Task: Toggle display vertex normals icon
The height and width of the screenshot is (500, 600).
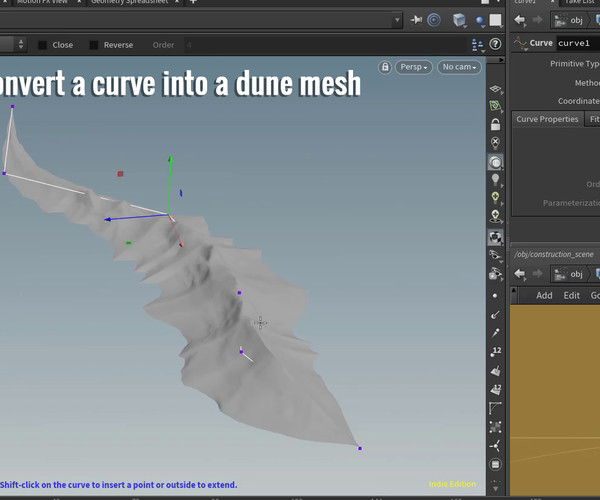Action: [495, 446]
